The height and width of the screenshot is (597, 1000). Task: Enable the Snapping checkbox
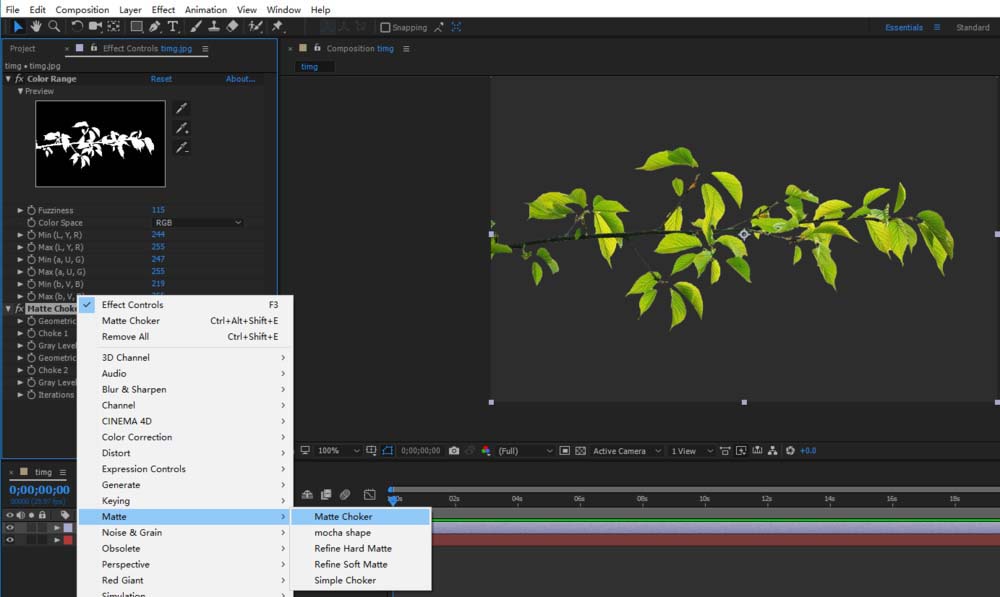click(386, 28)
